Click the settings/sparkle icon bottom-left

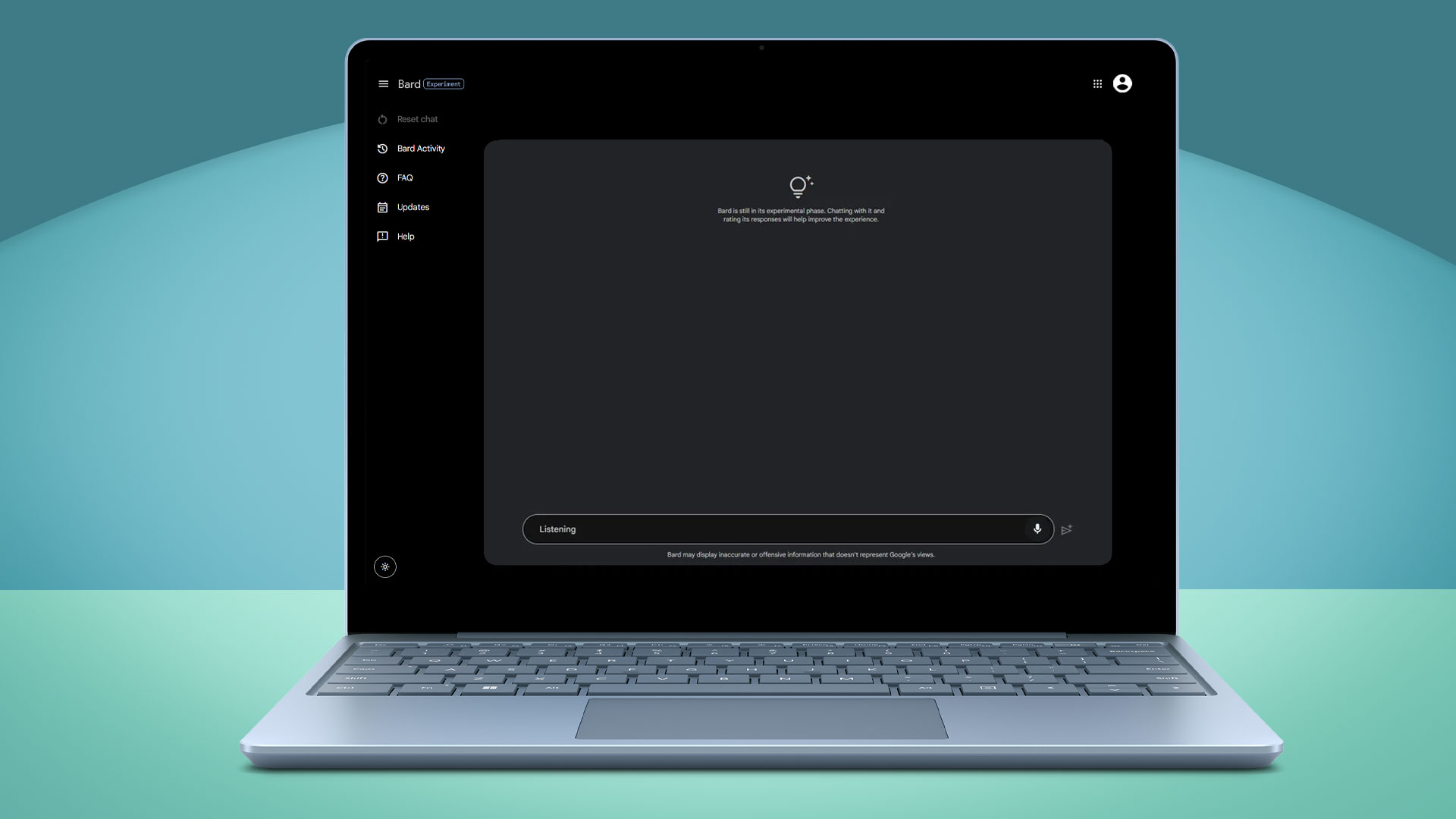point(385,567)
